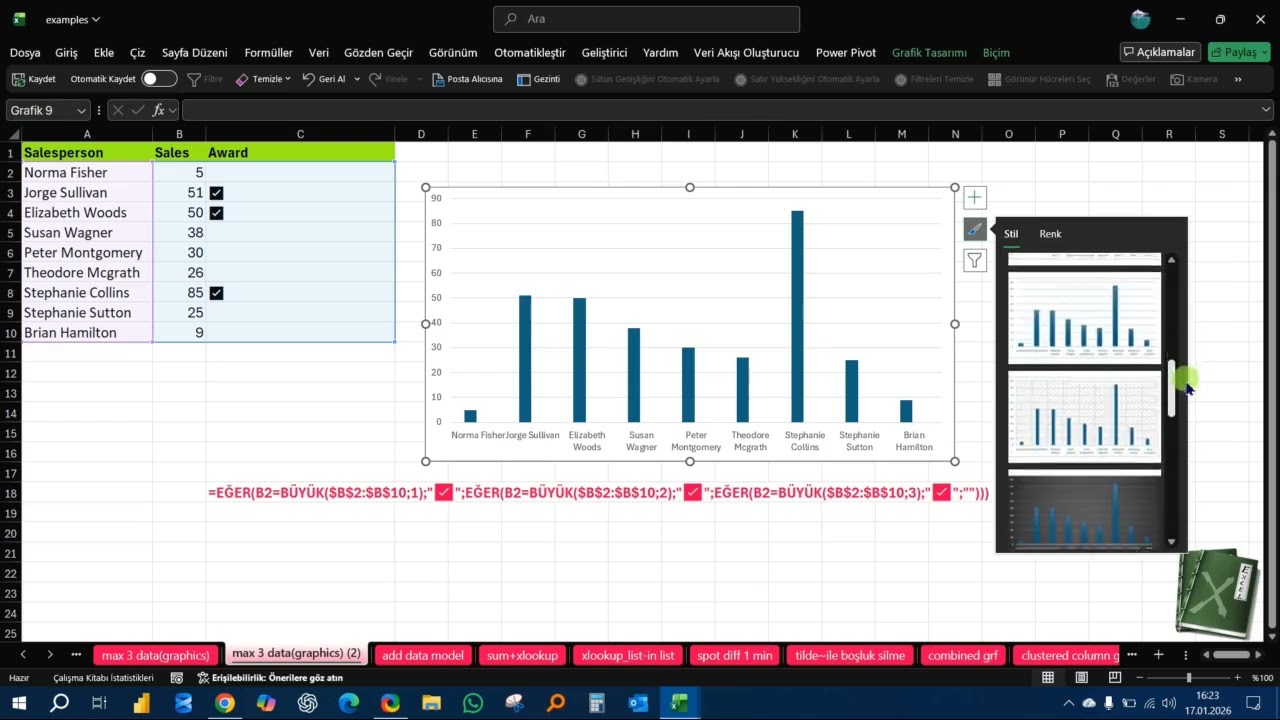Select the gridded chart style thumbnail
This screenshot has height=720, width=1280.
[x=1085, y=416]
